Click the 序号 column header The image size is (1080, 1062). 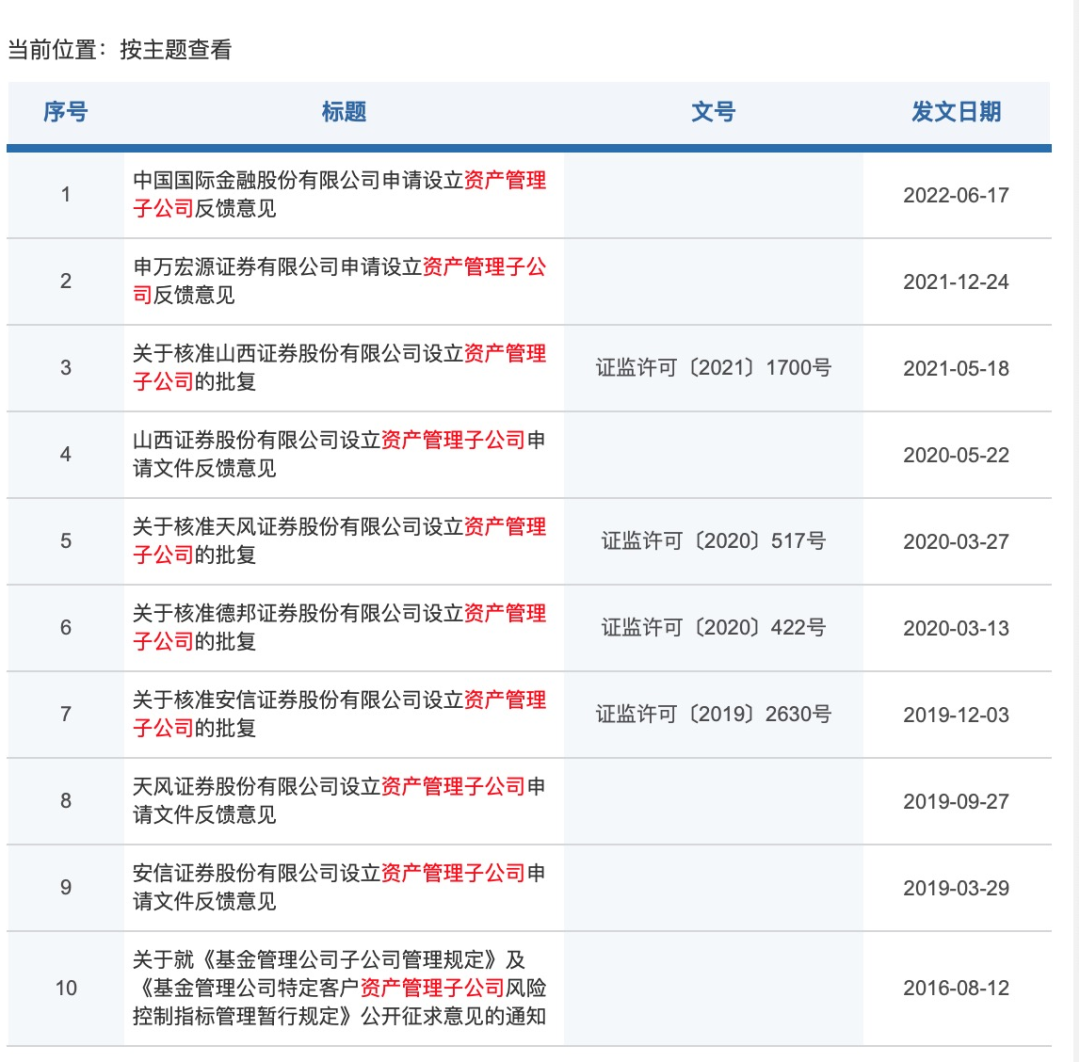(x=65, y=112)
